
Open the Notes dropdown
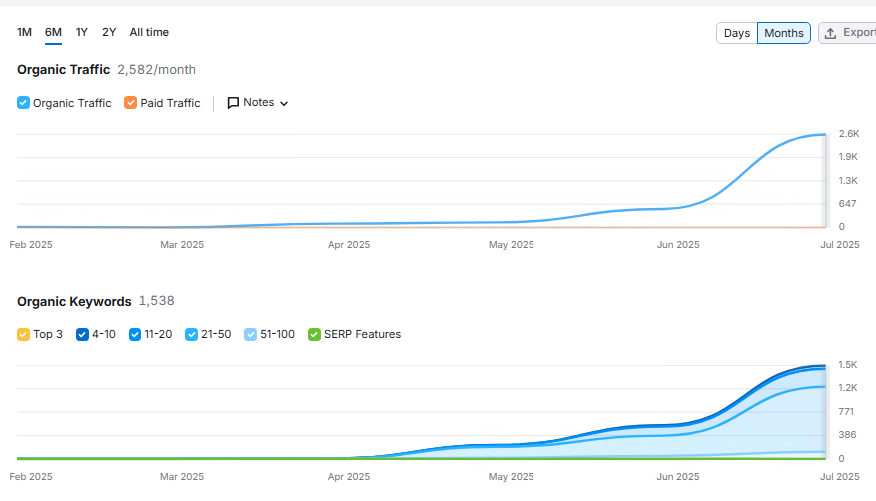coord(258,103)
